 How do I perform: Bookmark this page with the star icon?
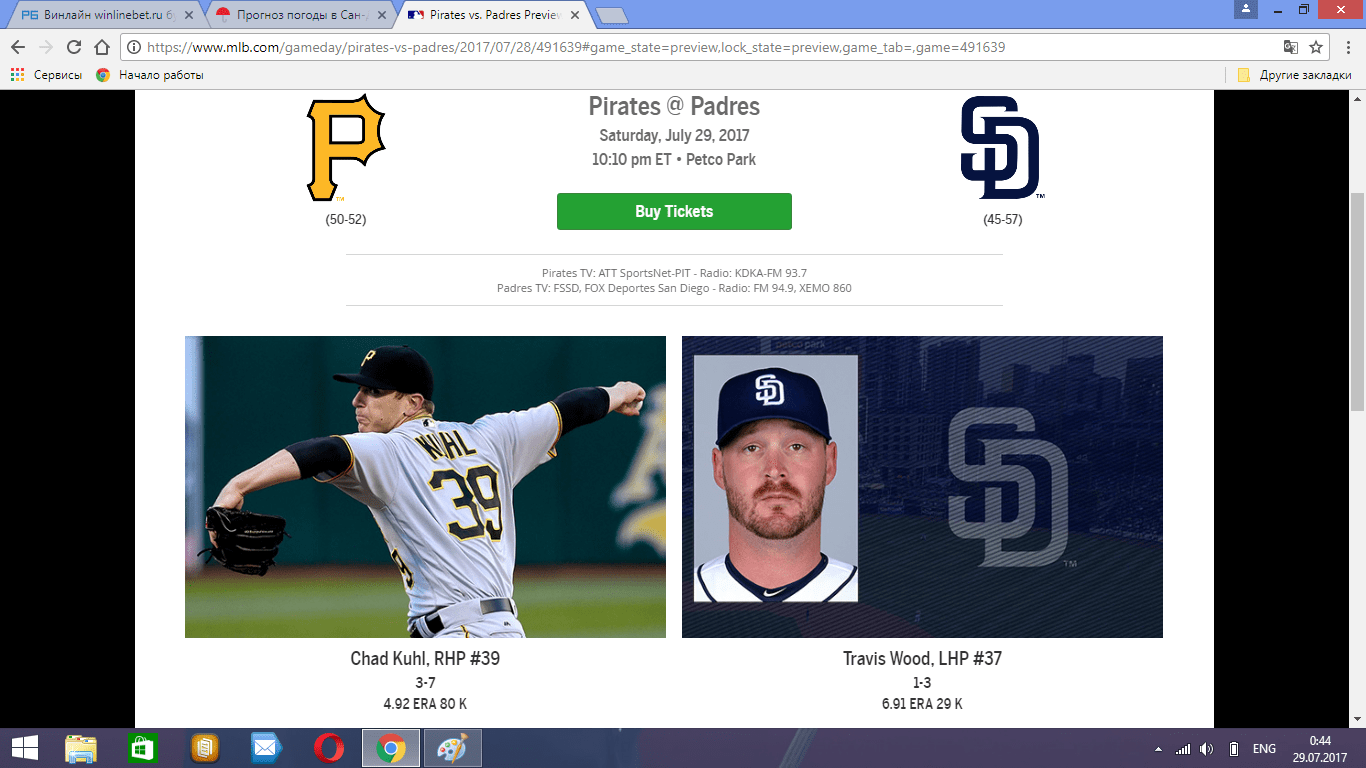(1316, 47)
